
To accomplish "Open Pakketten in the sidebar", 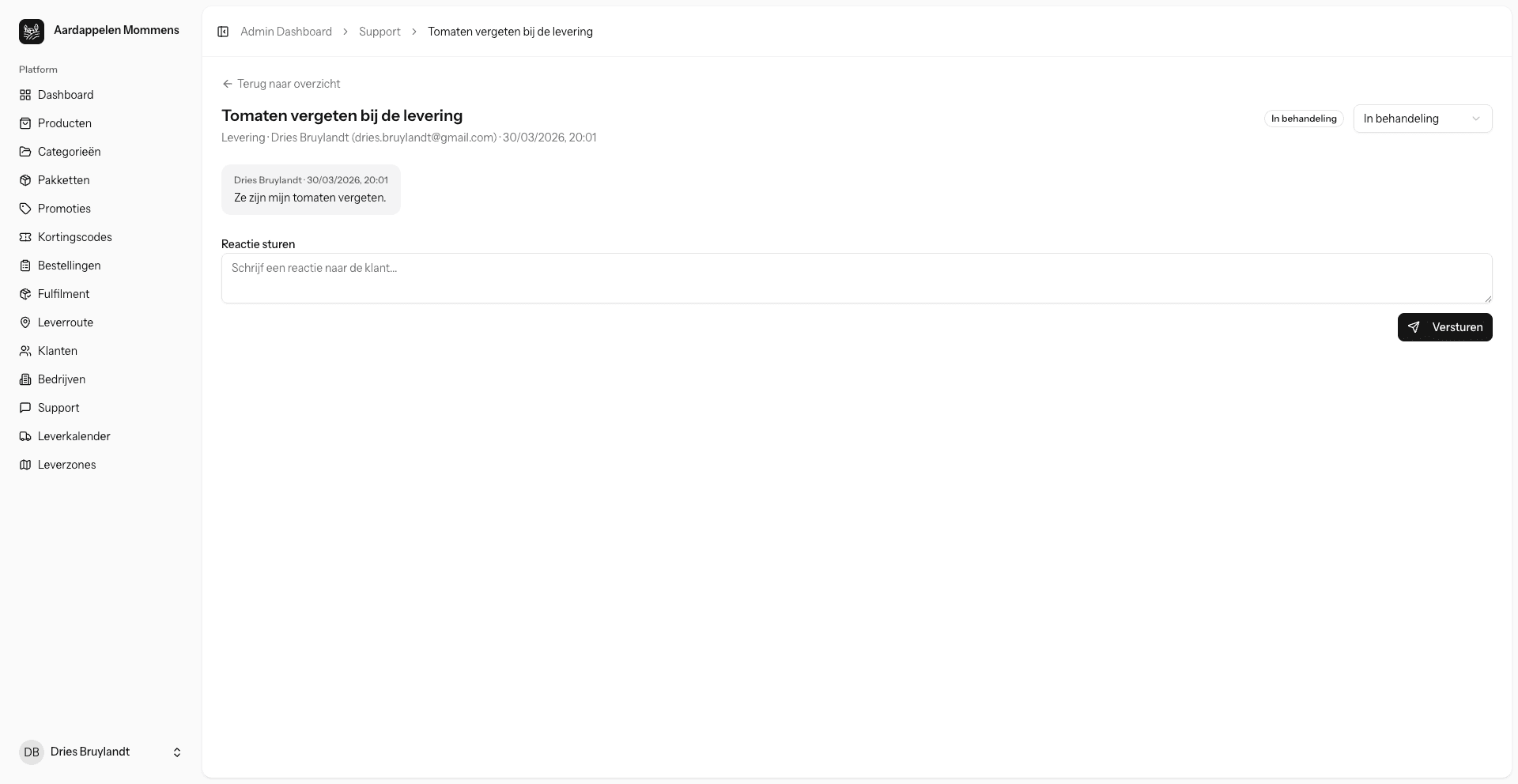I will 101,180.
